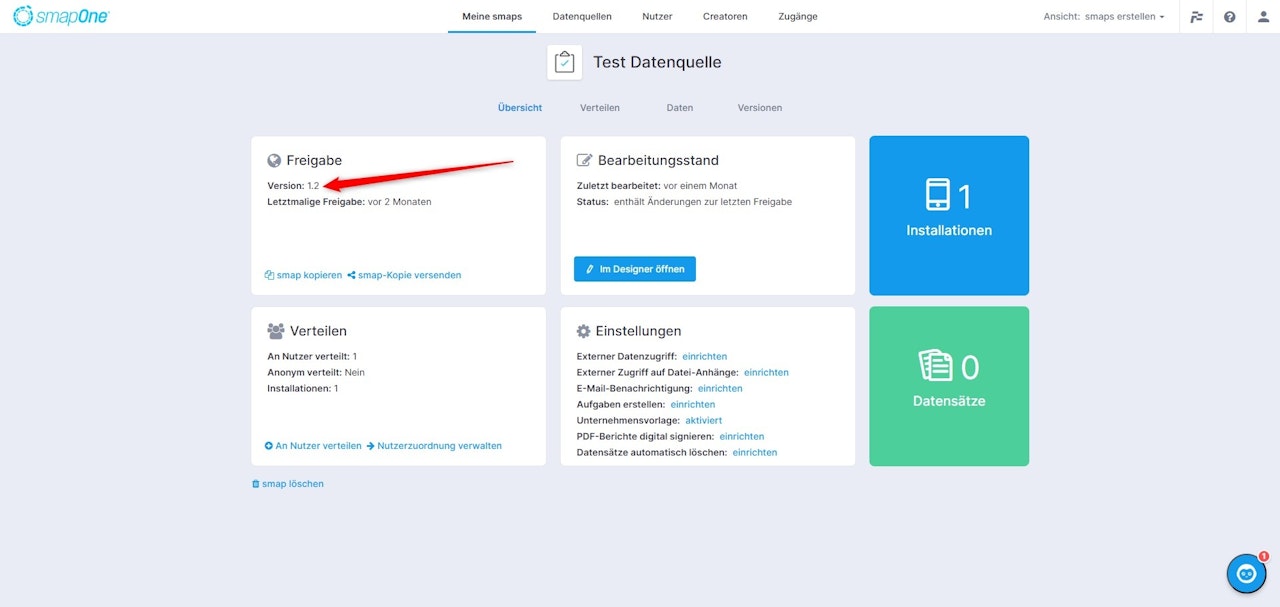Open the Nutzer menu item
Viewport: 1280px width, 607px height.
pos(657,16)
